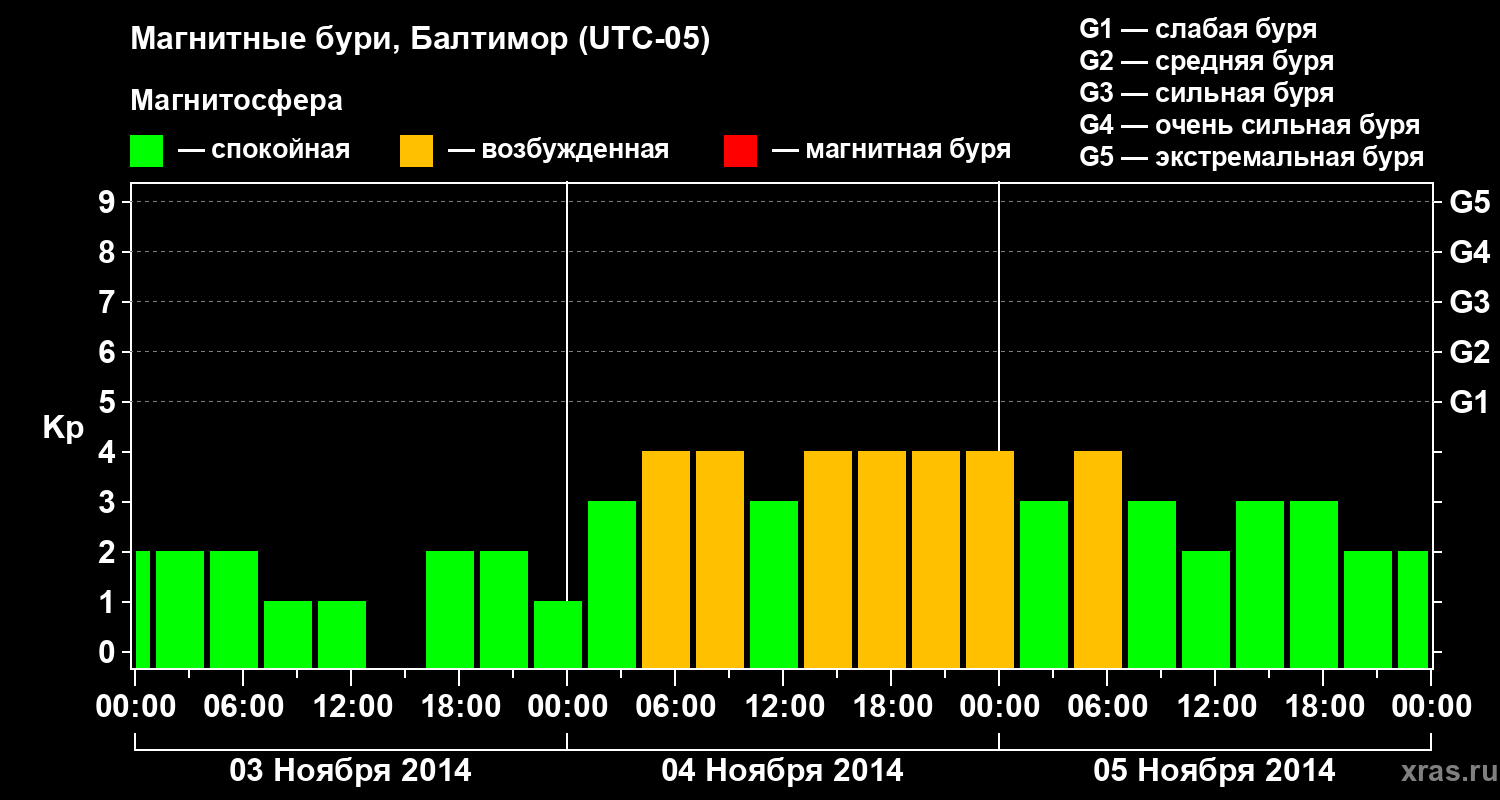This screenshot has width=1500, height=800.
Task: Click the 'G5 — экстремальная буря' legend line
Action: coord(1252,157)
